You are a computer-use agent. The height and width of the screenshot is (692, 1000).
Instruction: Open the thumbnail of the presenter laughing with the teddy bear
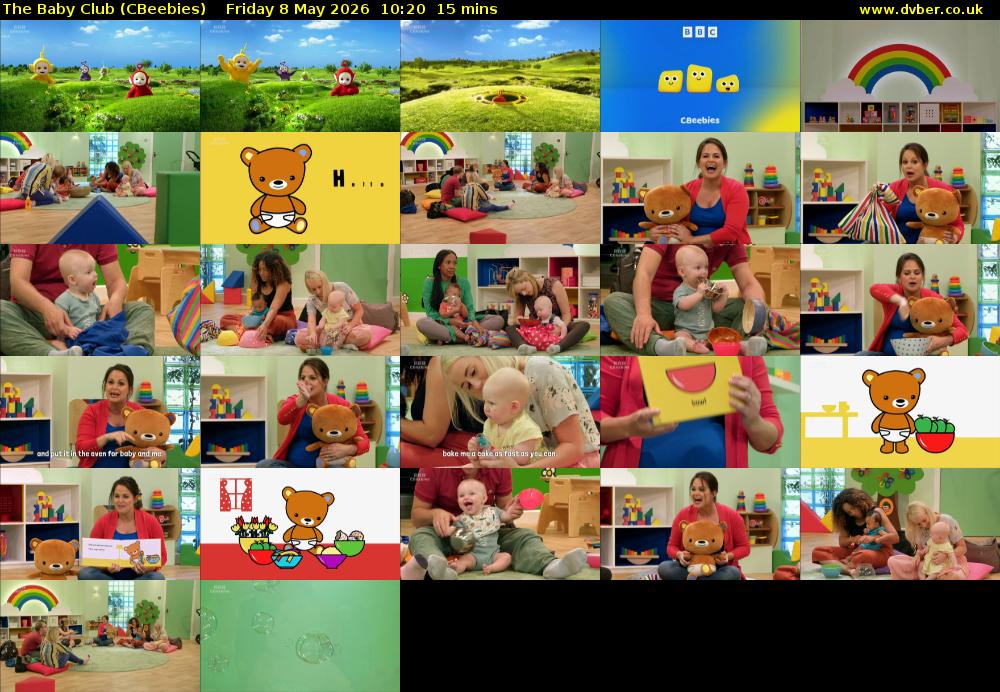(700, 188)
